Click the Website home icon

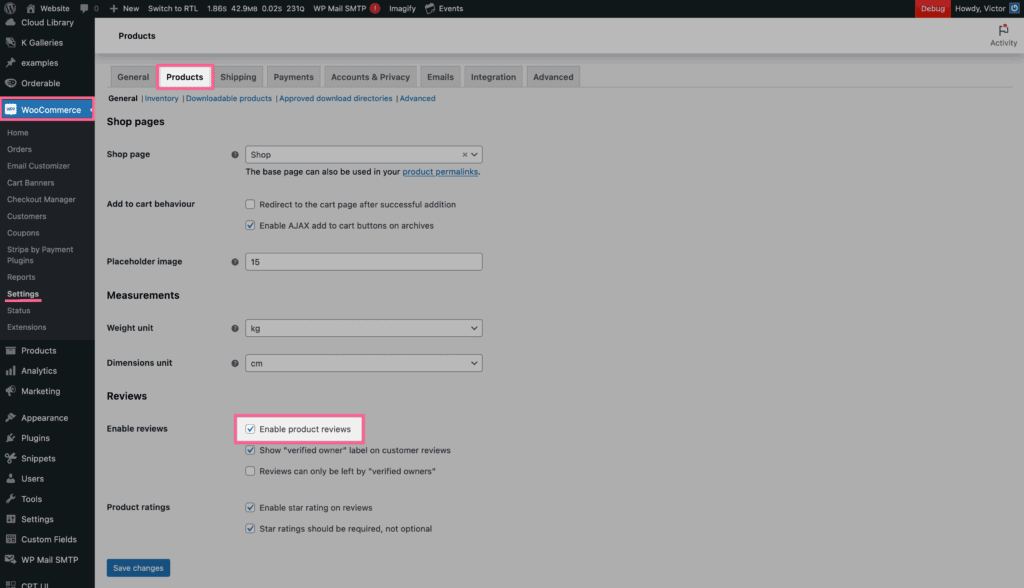31,8
